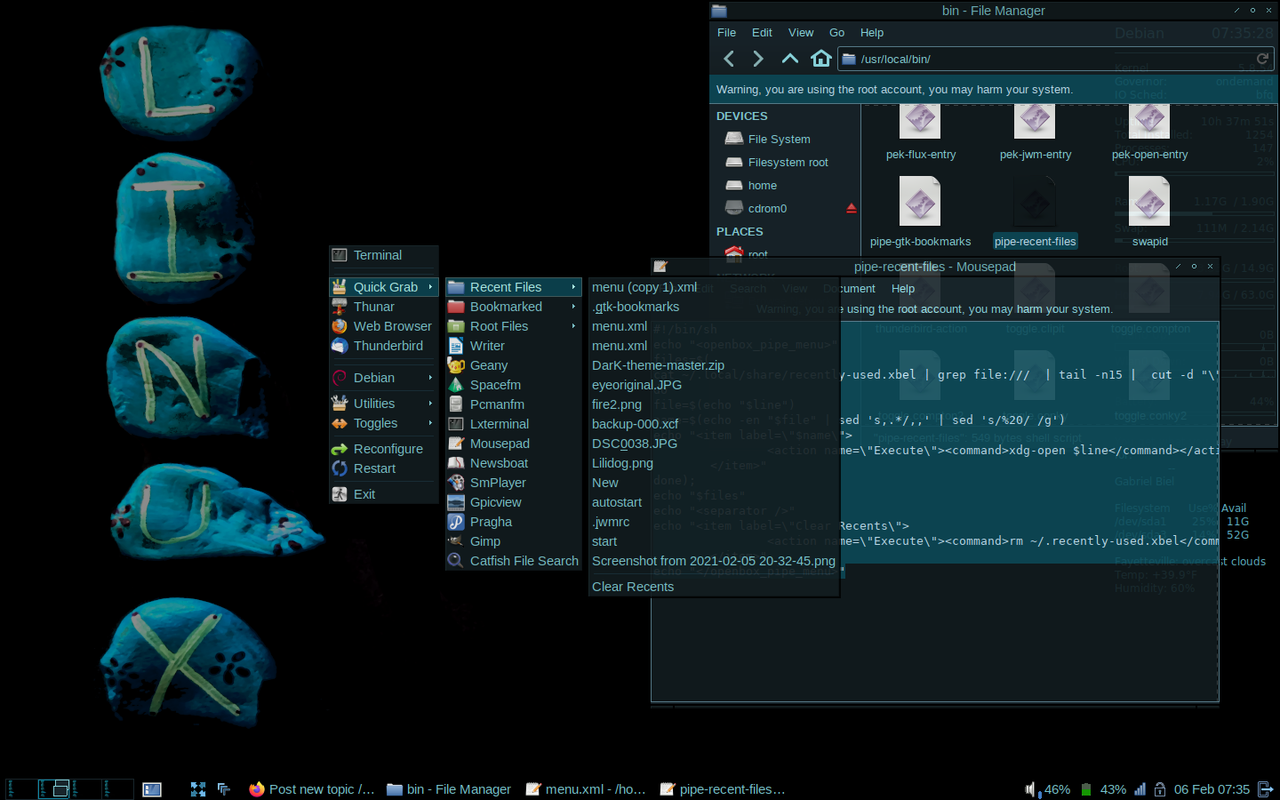Switch to menu.xml taskbar window button
The image size is (1280, 800).
pyautogui.click(x=586, y=789)
